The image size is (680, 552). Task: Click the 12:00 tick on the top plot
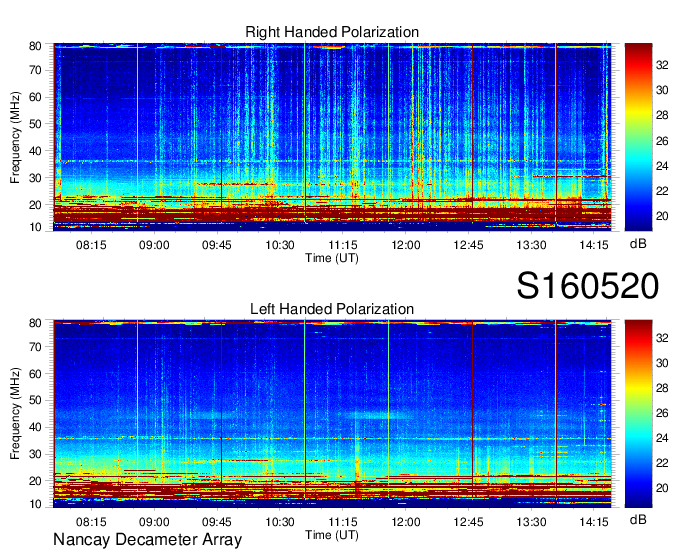coord(405,245)
